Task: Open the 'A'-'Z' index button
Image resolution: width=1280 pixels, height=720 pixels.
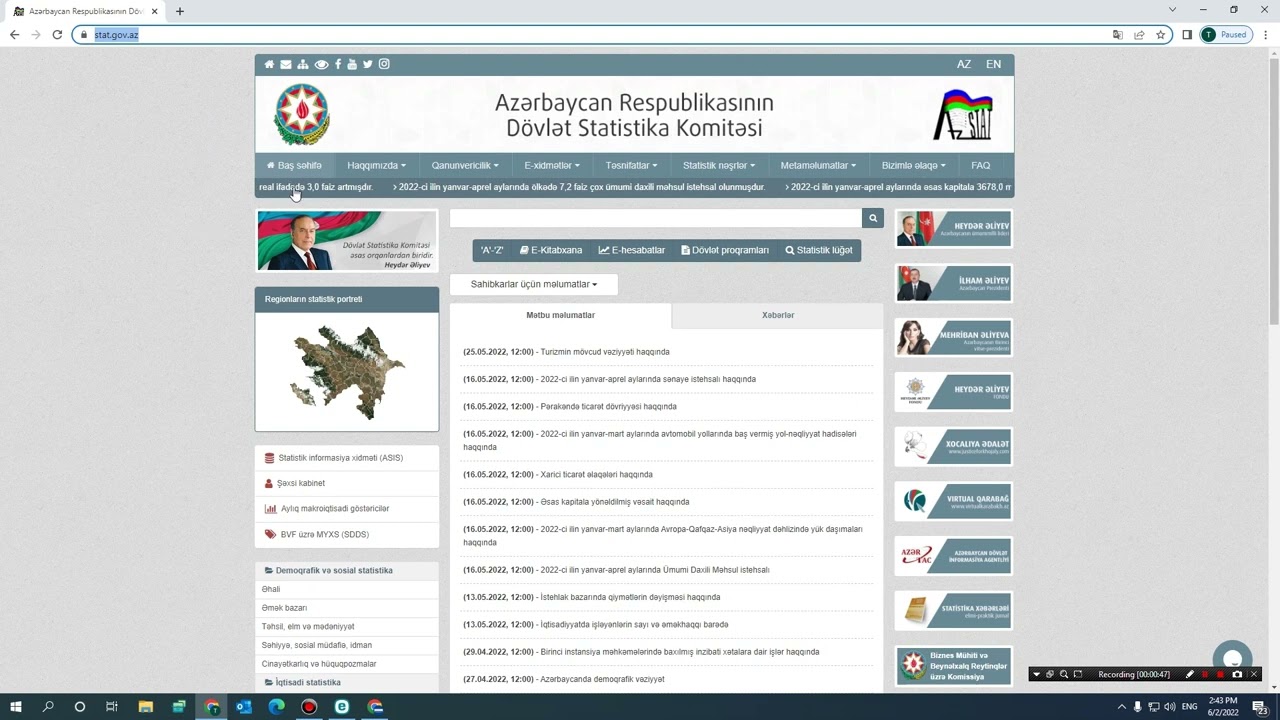Action: click(492, 250)
